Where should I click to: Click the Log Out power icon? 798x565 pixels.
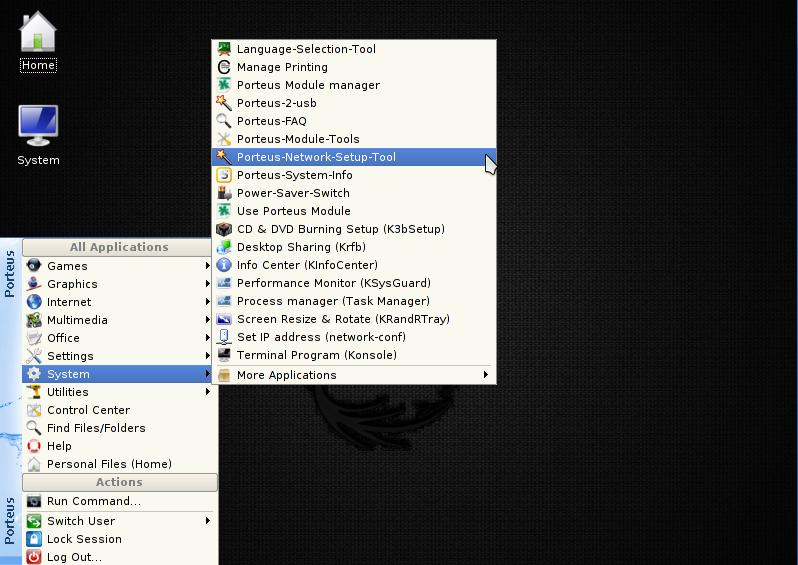coord(34,557)
